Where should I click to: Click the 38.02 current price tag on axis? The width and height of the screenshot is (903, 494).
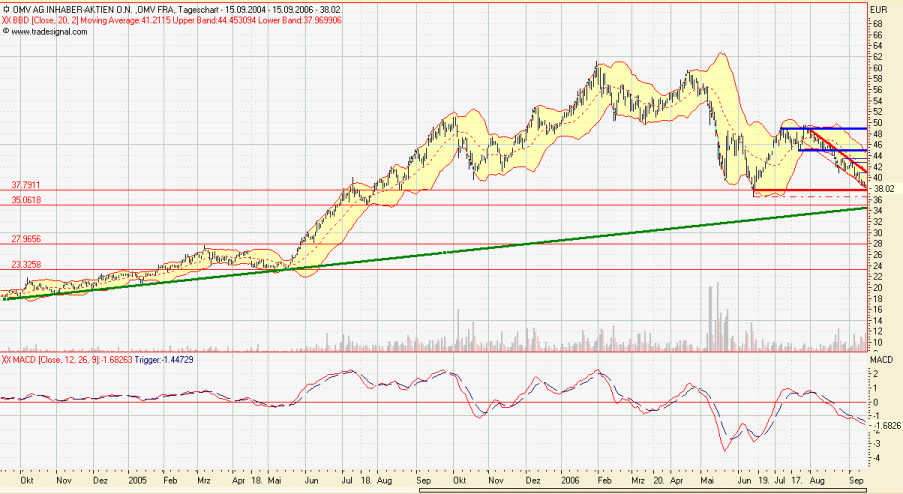(883, 188)
